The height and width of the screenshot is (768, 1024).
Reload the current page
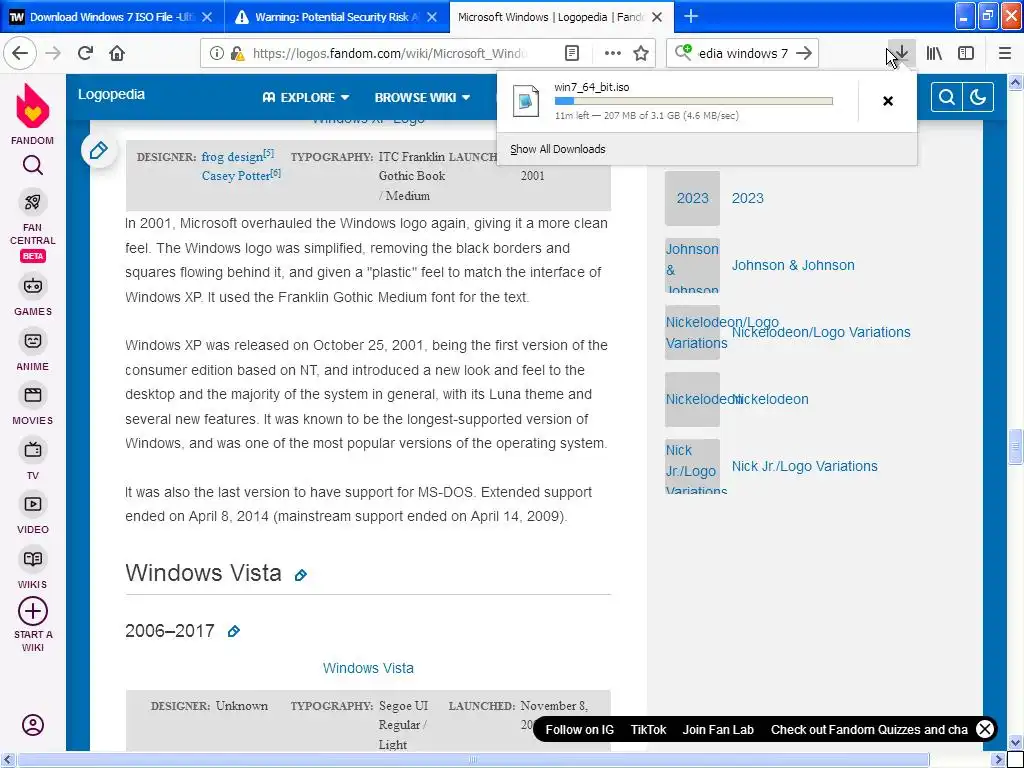(85, 53)
